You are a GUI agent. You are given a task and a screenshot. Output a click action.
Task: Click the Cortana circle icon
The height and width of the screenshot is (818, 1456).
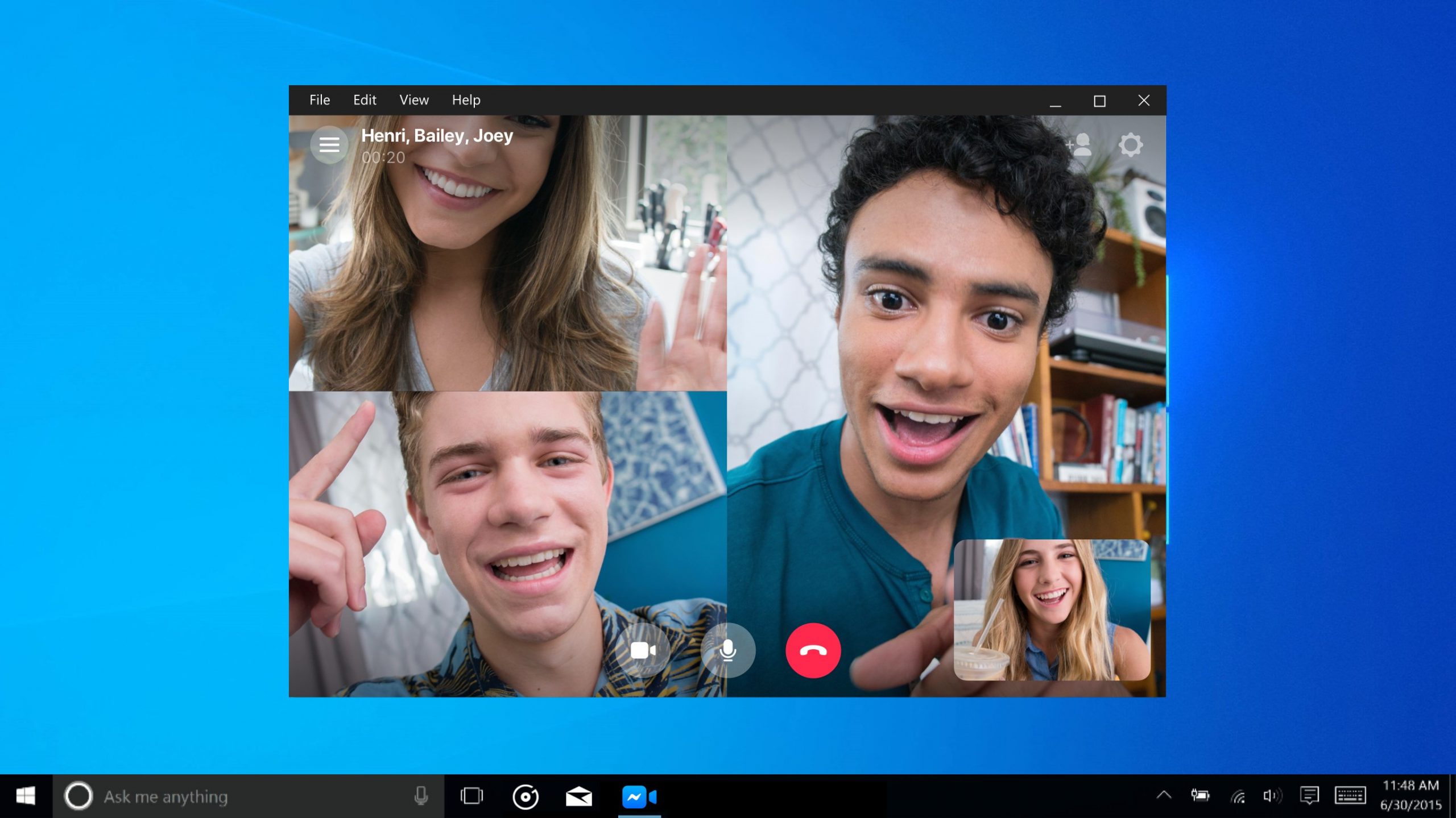pos(78,796)
